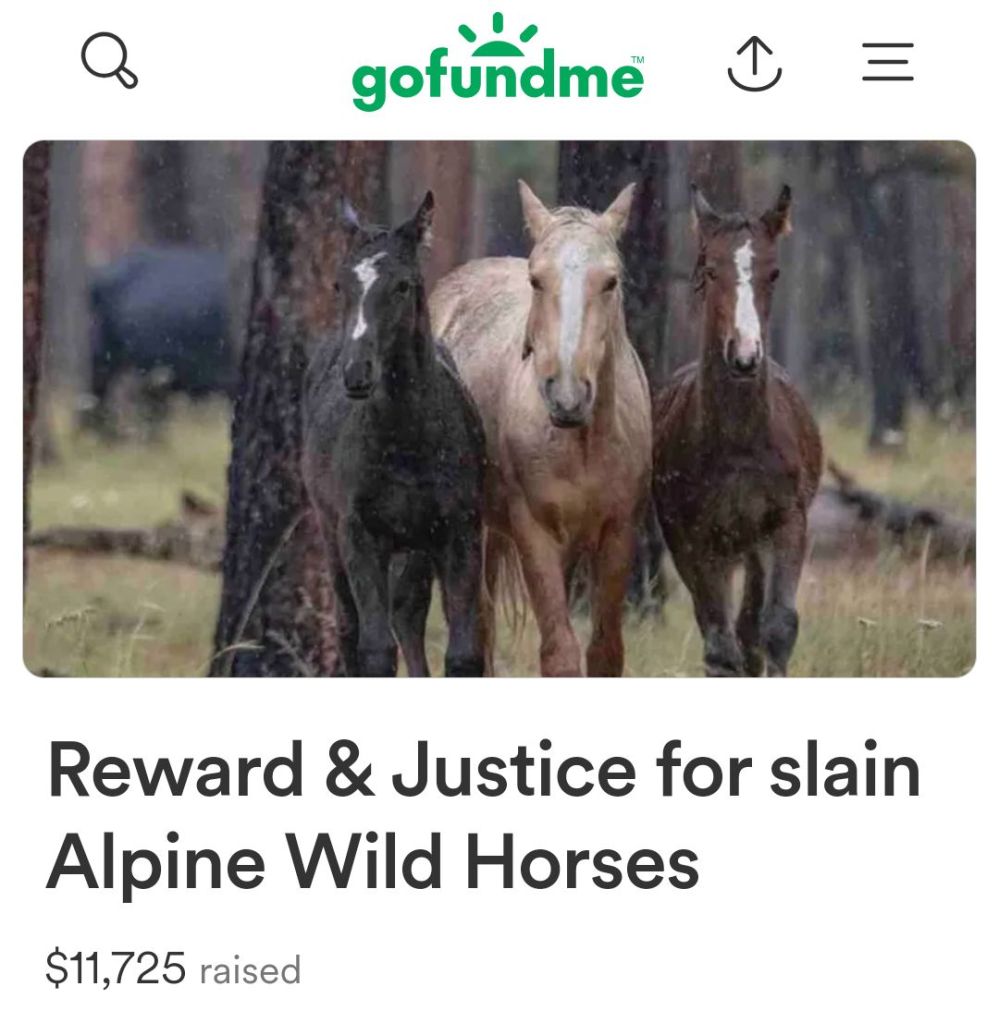999x1023 pixels.
Task: Select the "Reward & Justice for slain" title line
Action: 484,771
